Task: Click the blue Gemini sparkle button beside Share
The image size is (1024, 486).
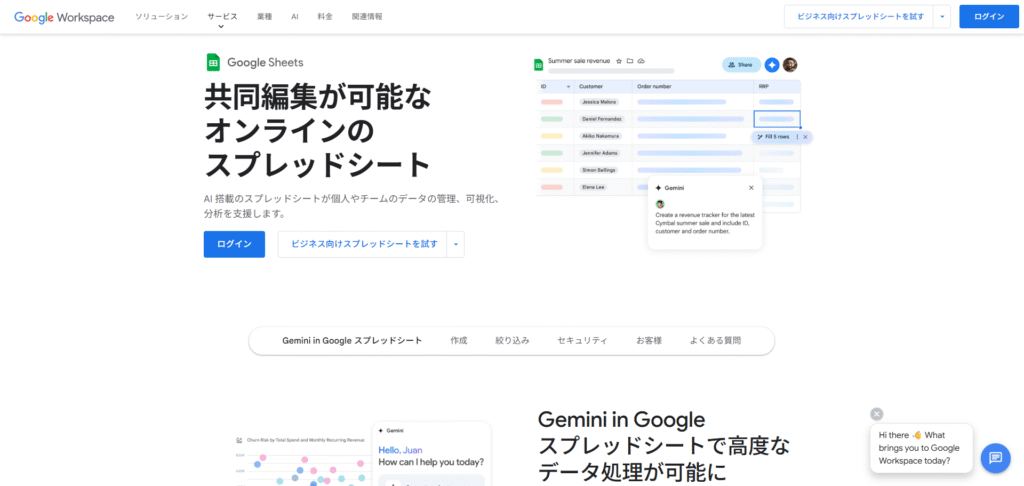Action: tap(772, 65)
